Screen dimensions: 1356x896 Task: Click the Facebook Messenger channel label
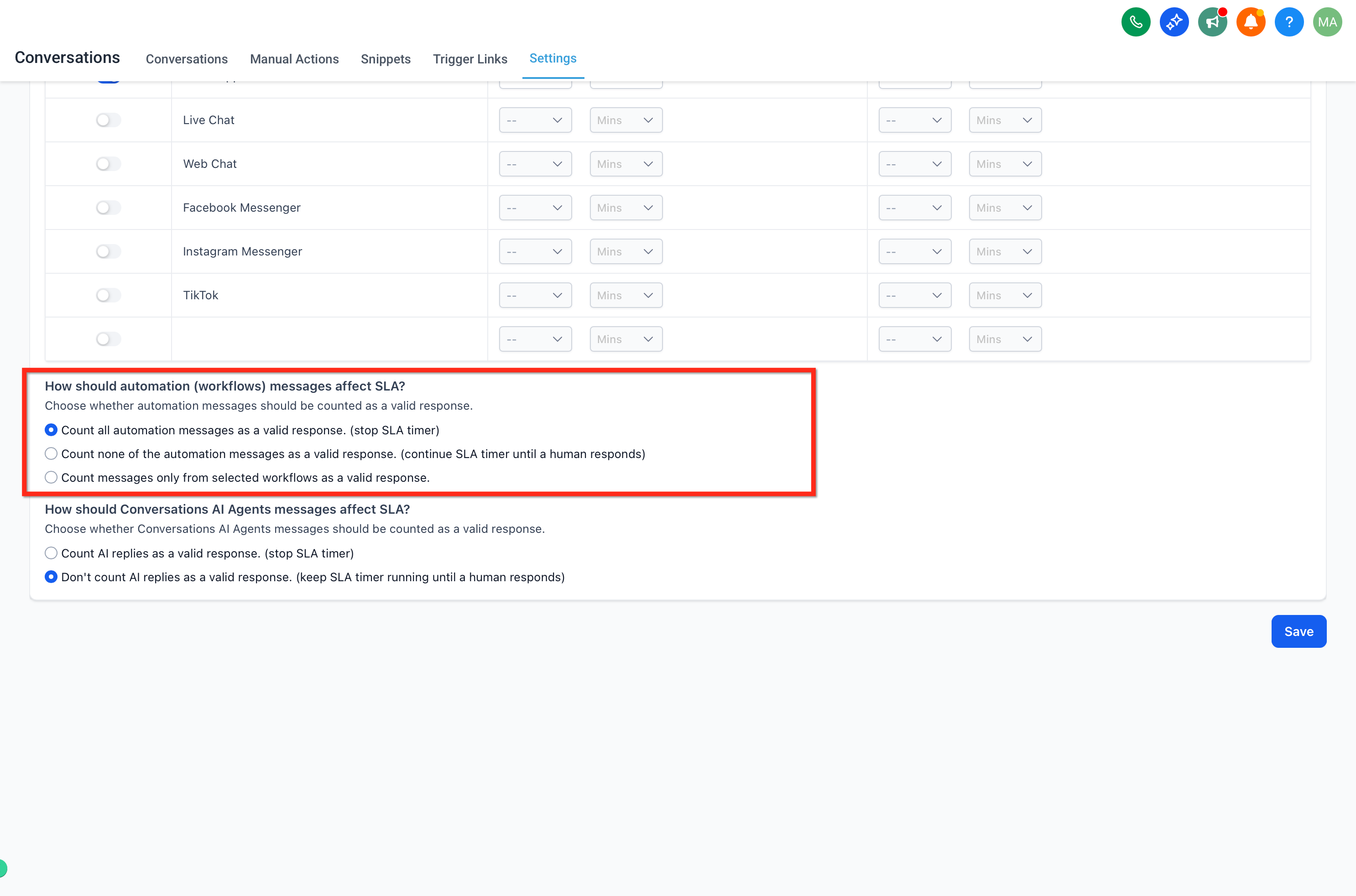242,208
